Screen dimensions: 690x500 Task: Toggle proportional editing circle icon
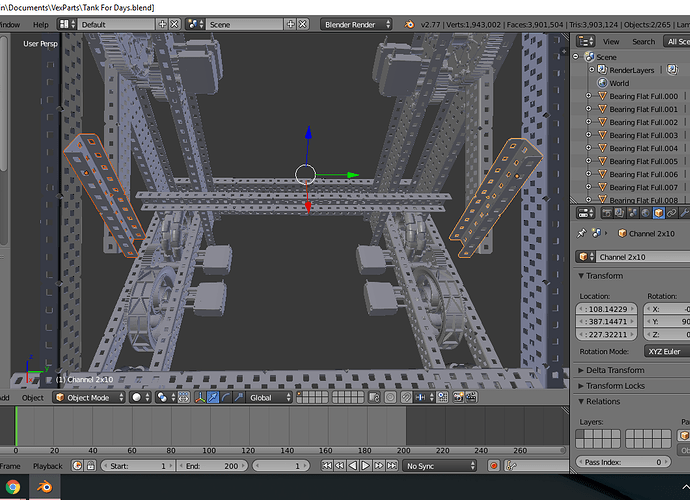pyautogui.click(x=390, y=397)
